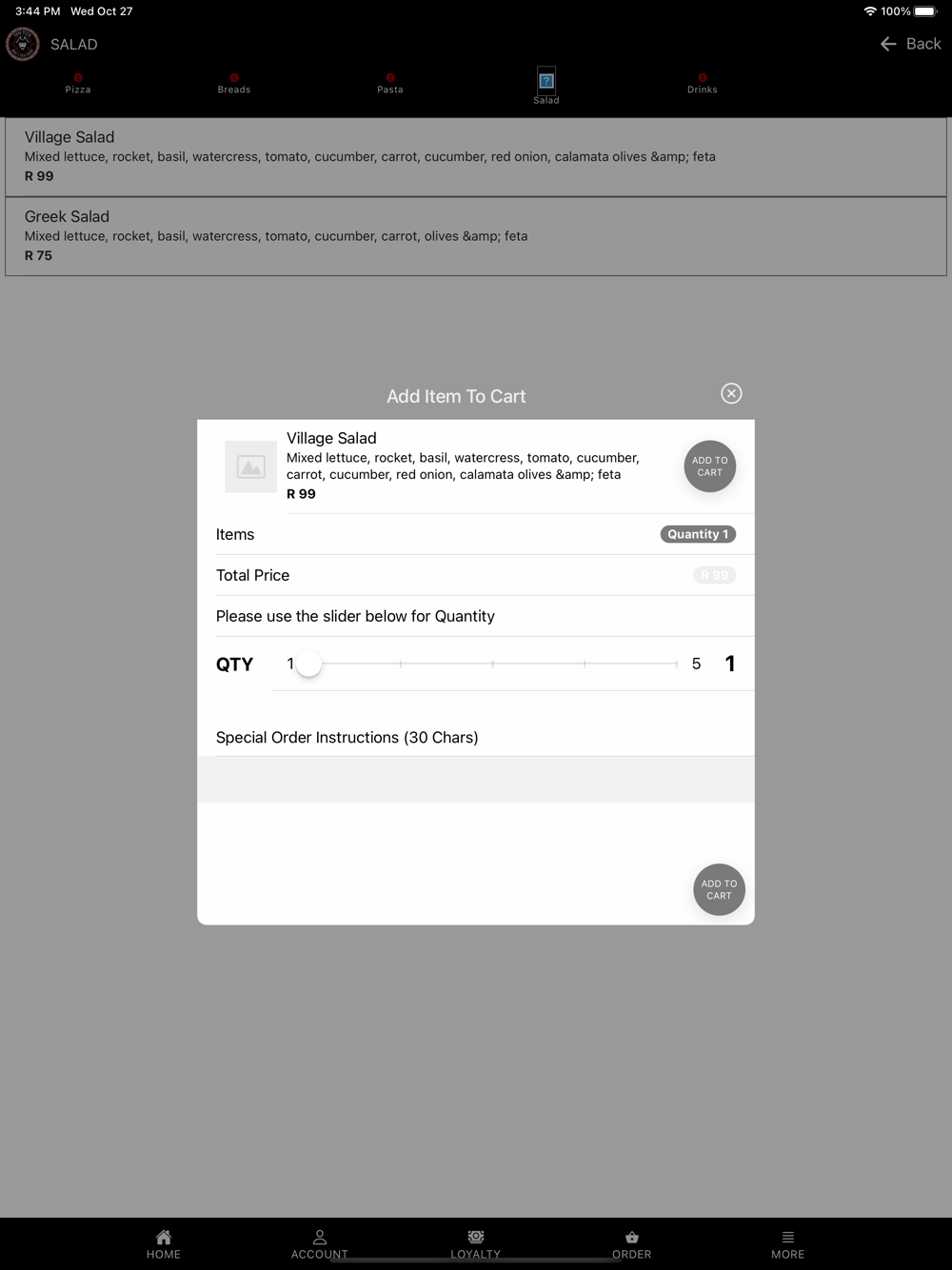Select the Greek Salad menu row

(x=476, y=236)
